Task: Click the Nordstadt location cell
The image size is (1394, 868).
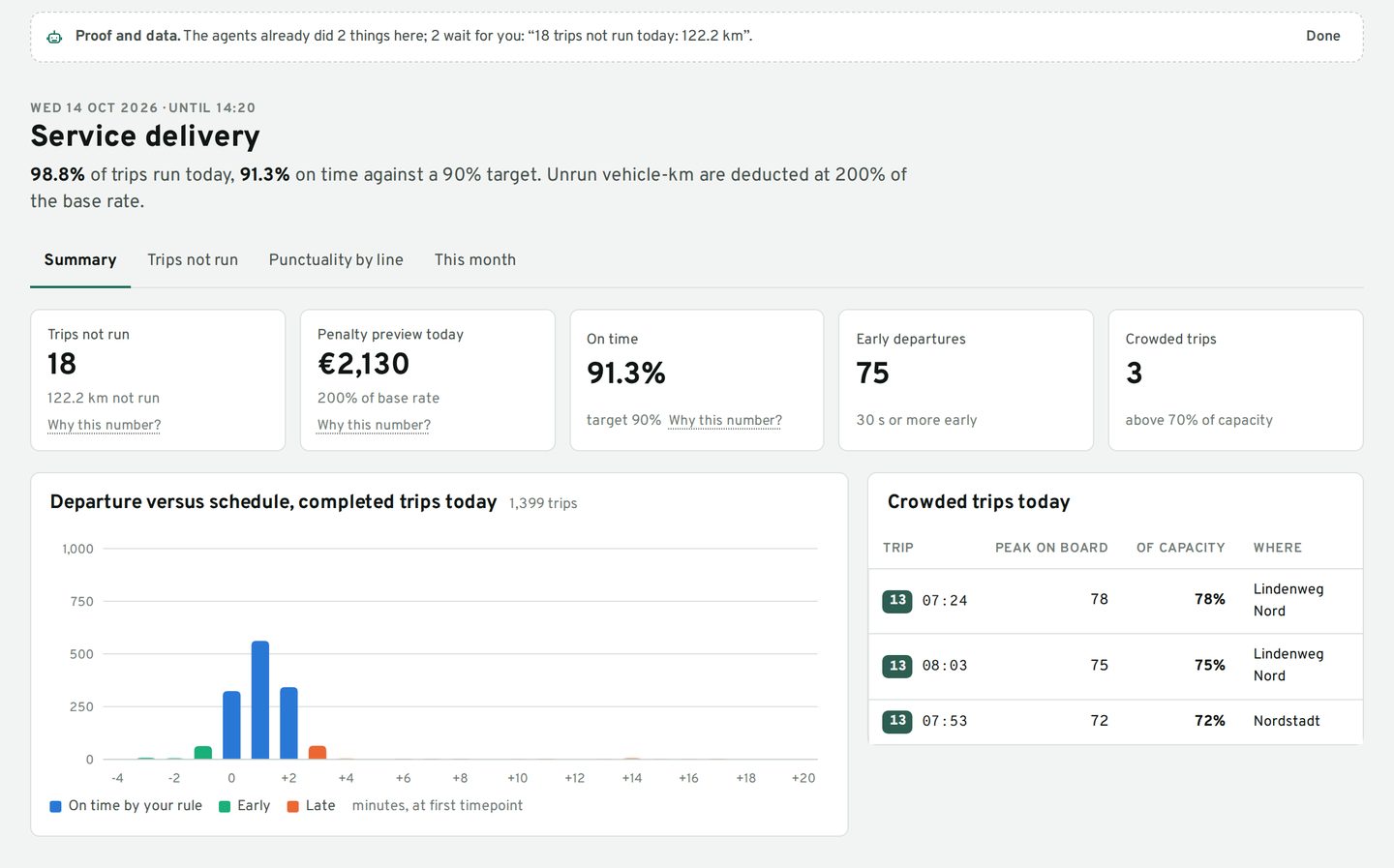Action: [x=1287, y=721]
